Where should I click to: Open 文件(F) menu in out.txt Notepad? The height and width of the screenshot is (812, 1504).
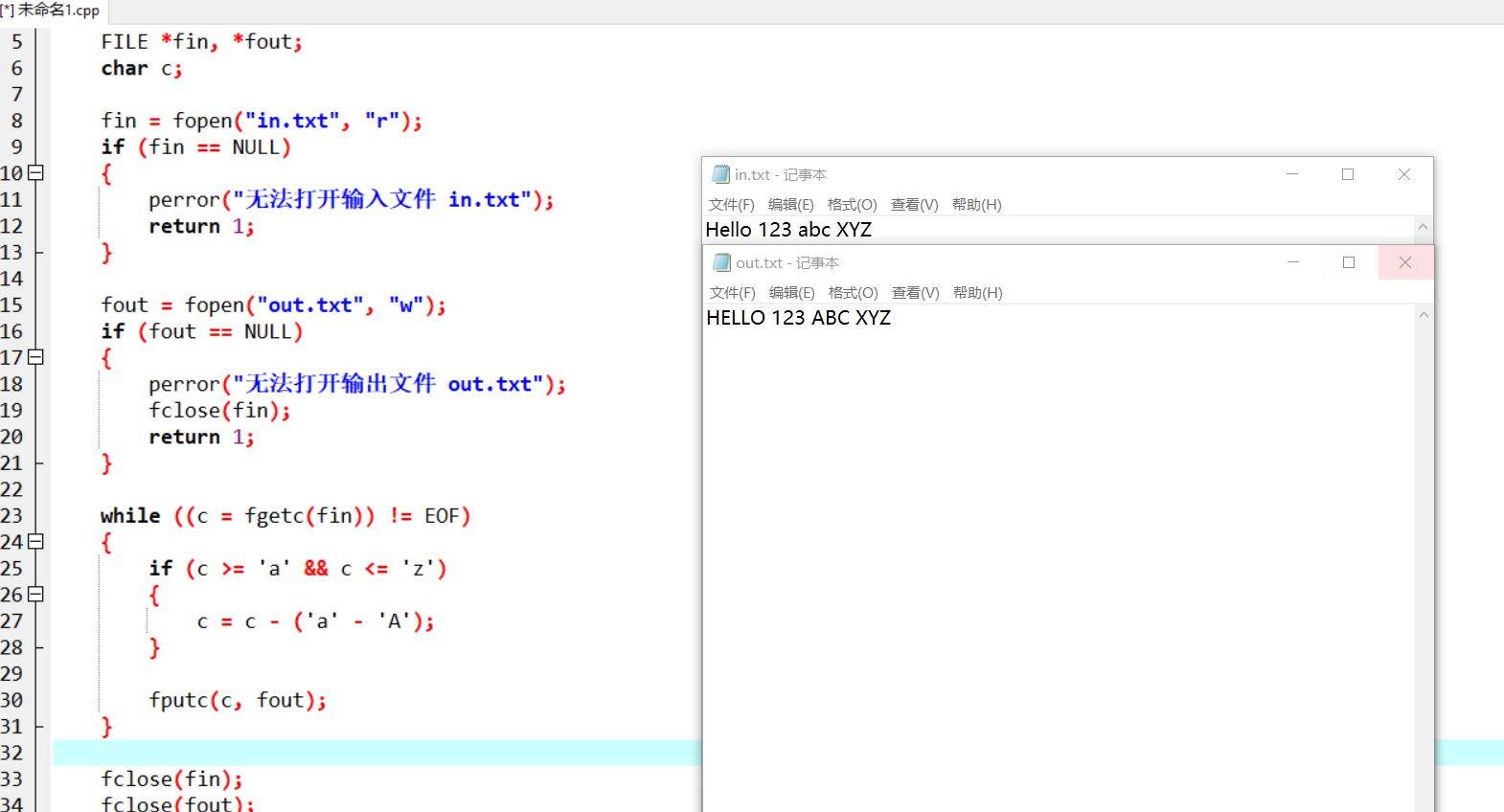click(x=733, y=292)
